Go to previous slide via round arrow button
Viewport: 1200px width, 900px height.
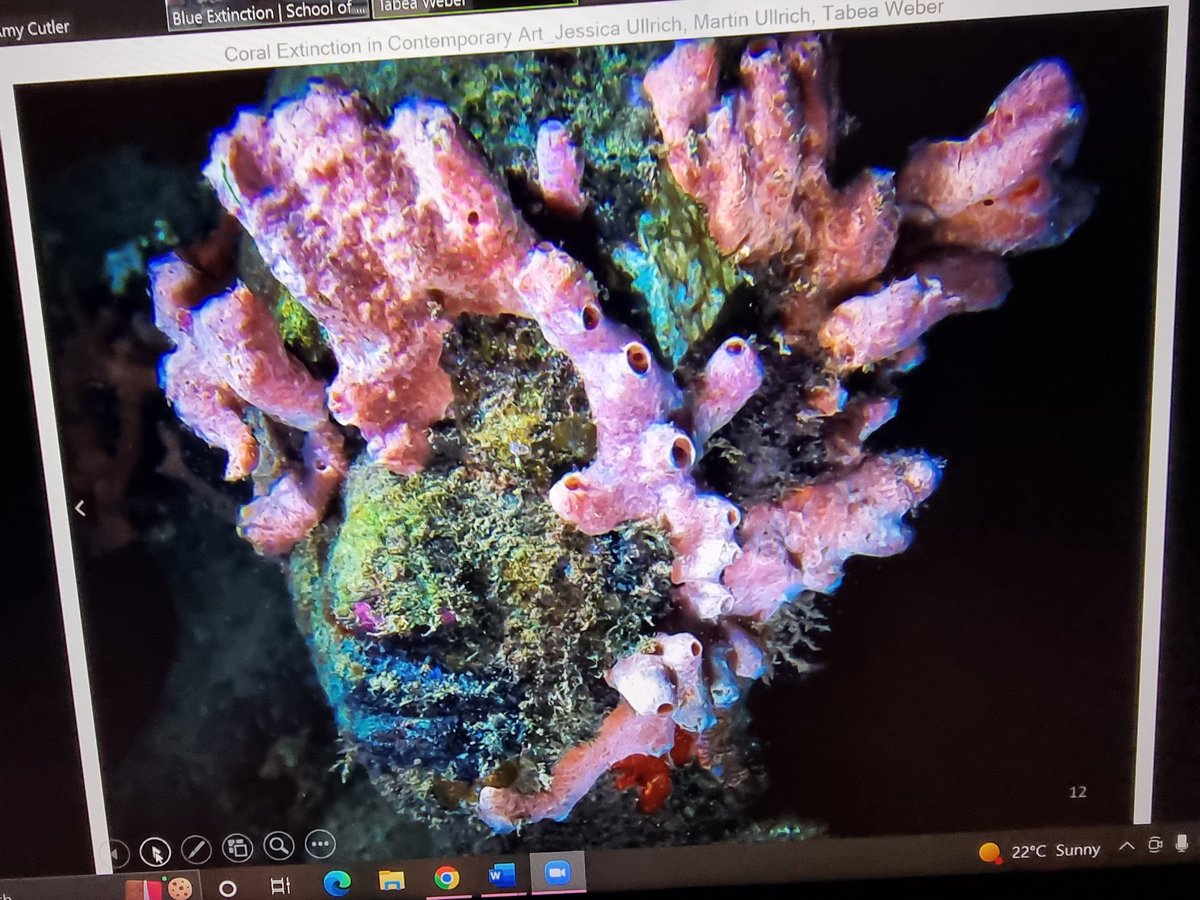pos(115,854)
